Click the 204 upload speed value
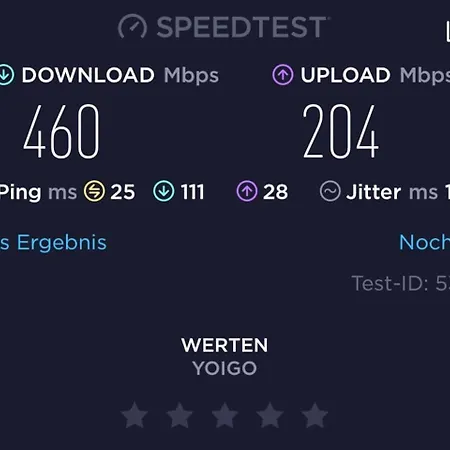 [341, 131]
